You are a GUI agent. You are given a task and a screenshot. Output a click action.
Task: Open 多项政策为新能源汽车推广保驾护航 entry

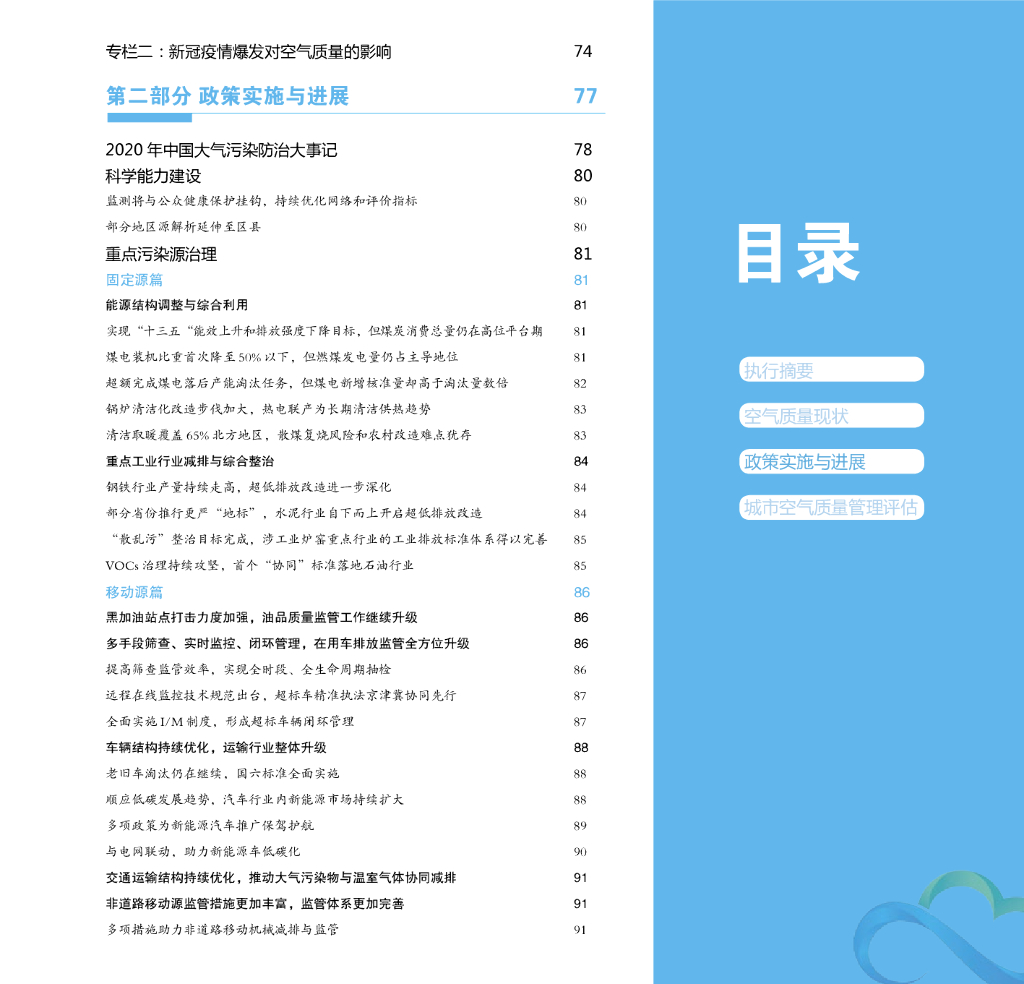coord(210,826)
